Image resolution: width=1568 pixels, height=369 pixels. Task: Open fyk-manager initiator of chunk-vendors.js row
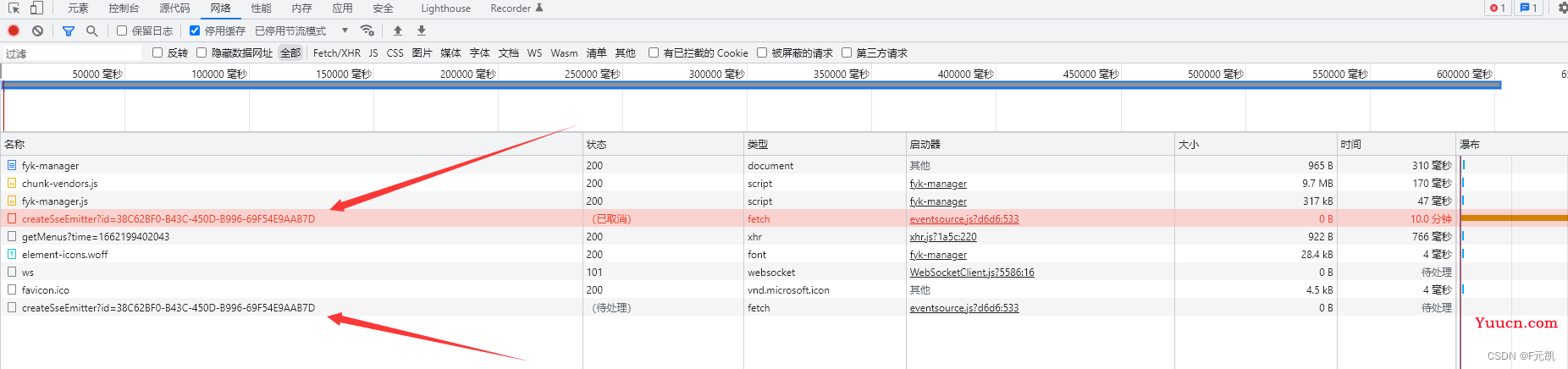click(938, 183)
